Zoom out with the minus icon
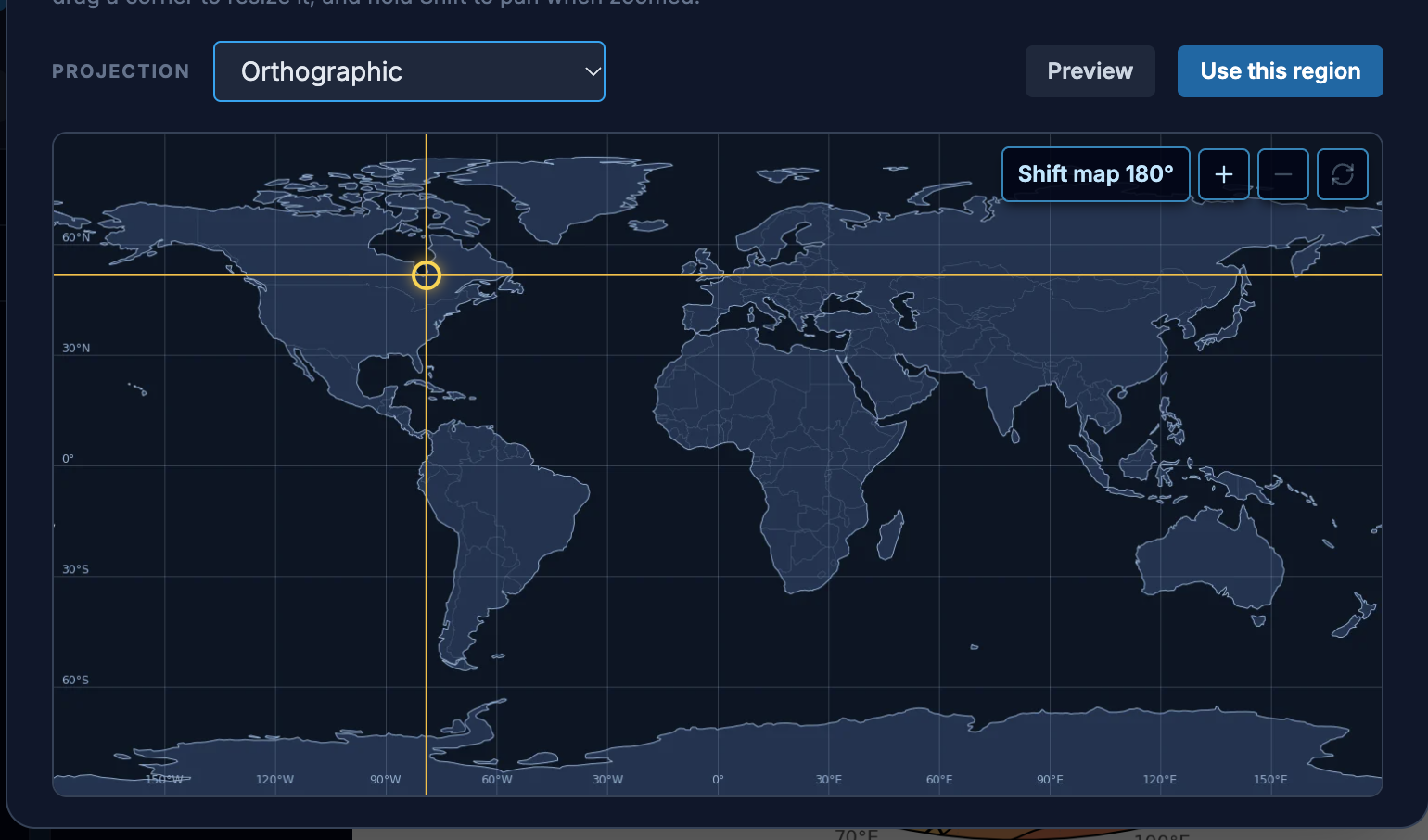1428x840 pixels. tap(1283, 174)
